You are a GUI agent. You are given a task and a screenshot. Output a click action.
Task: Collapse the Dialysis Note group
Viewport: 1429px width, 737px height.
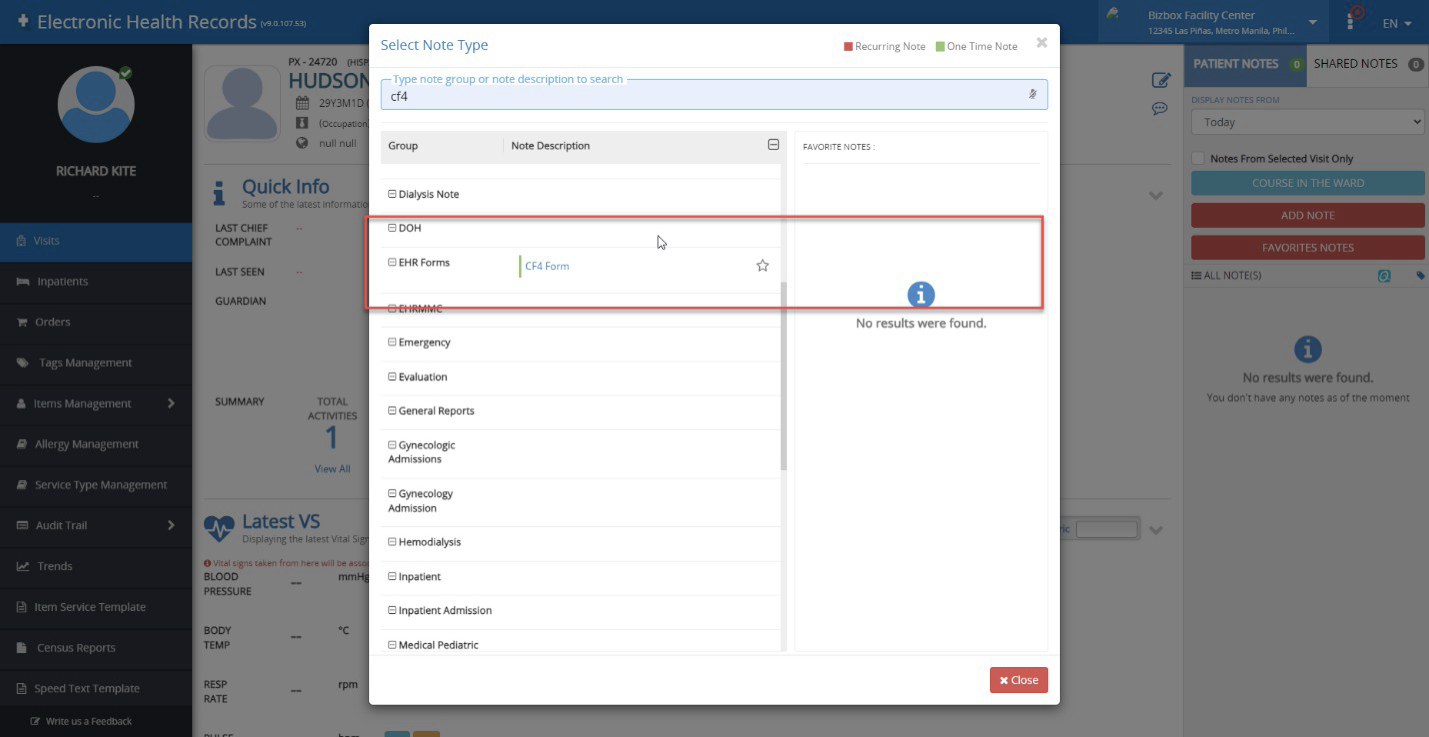tap(392, 194)
